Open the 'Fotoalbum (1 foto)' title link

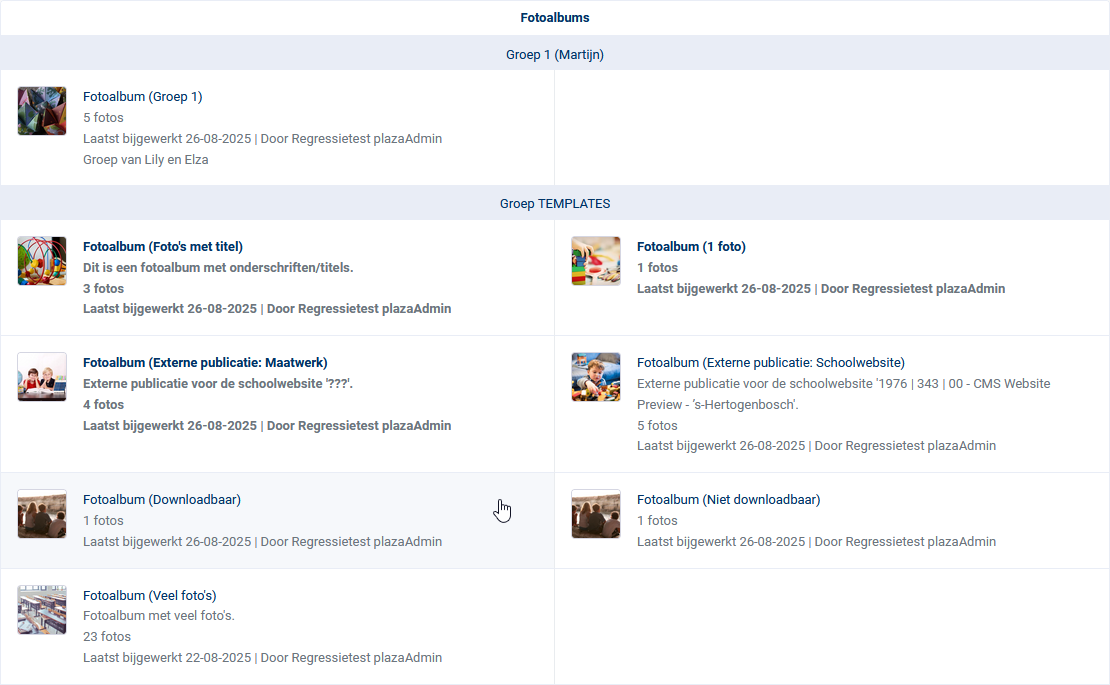point(691,247)
